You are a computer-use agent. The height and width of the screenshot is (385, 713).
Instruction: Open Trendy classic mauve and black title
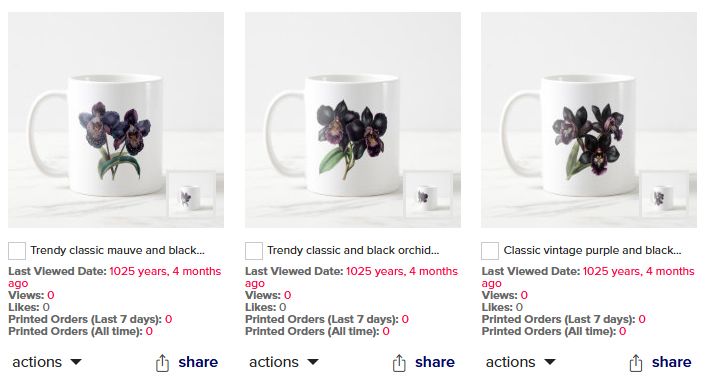tap(117, 250)
